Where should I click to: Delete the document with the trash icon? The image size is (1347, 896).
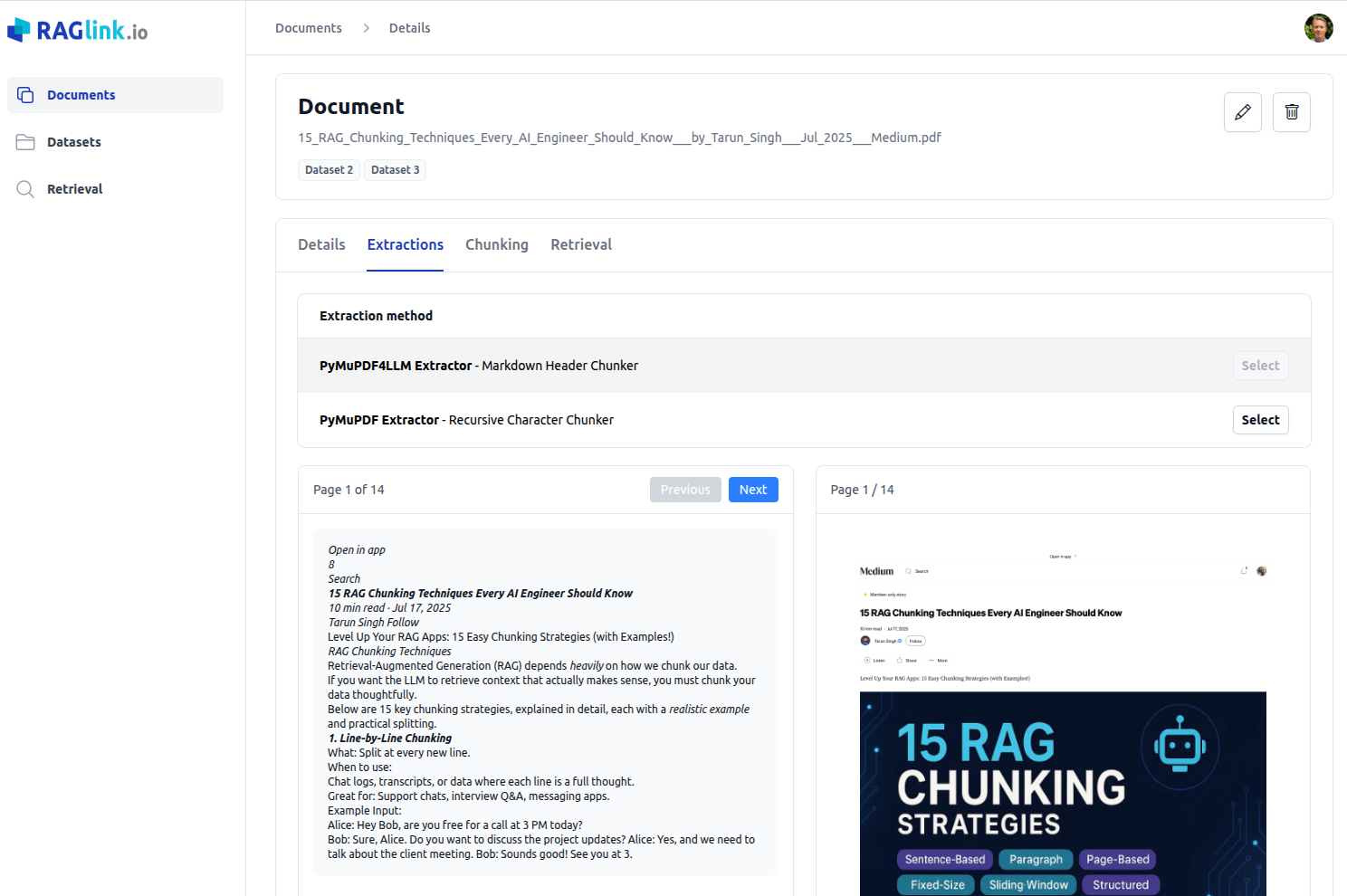click(1291, 111)
